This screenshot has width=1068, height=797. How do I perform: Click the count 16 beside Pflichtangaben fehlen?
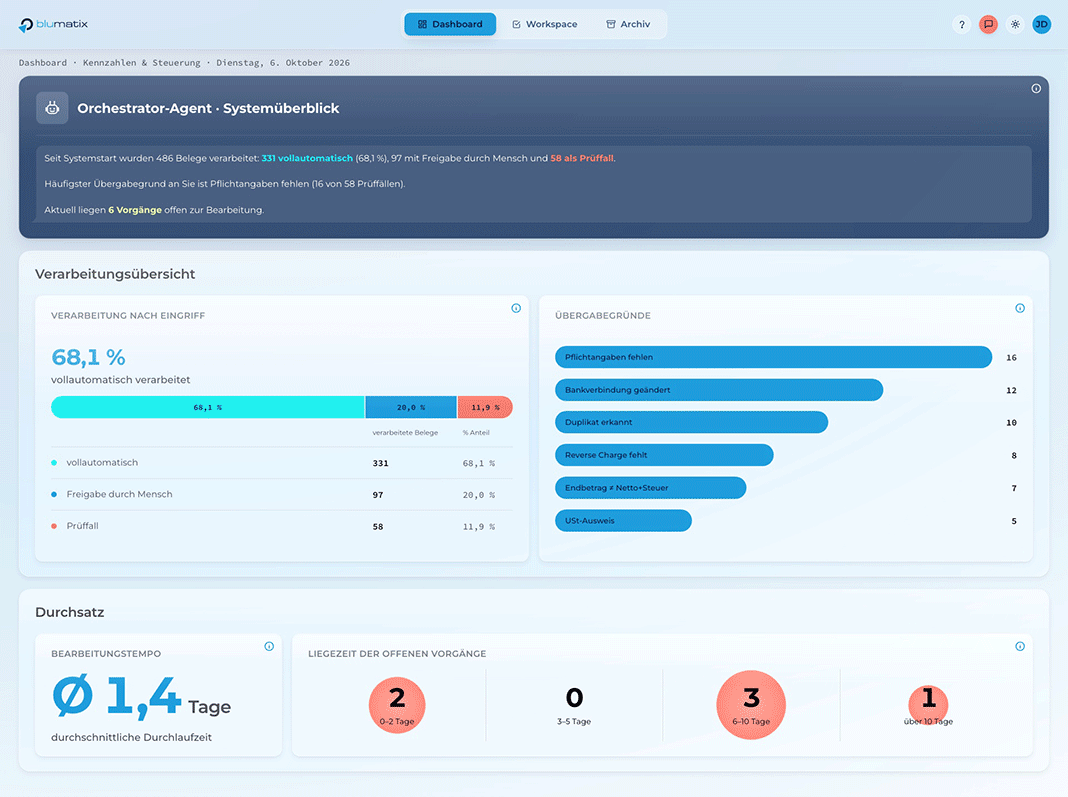(x=1011, y=358)
